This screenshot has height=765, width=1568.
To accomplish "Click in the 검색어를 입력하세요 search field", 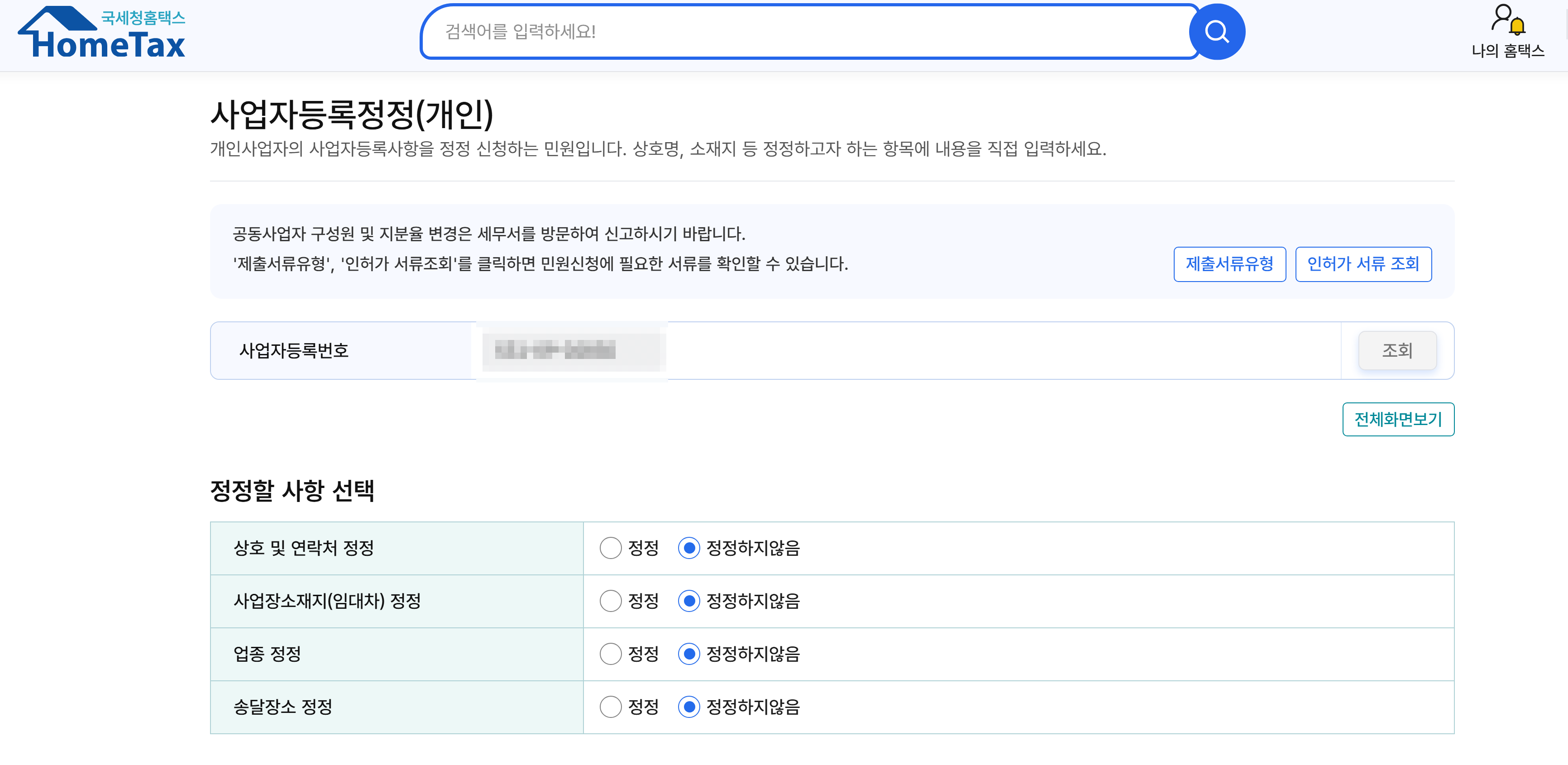I will pos(803,32).
